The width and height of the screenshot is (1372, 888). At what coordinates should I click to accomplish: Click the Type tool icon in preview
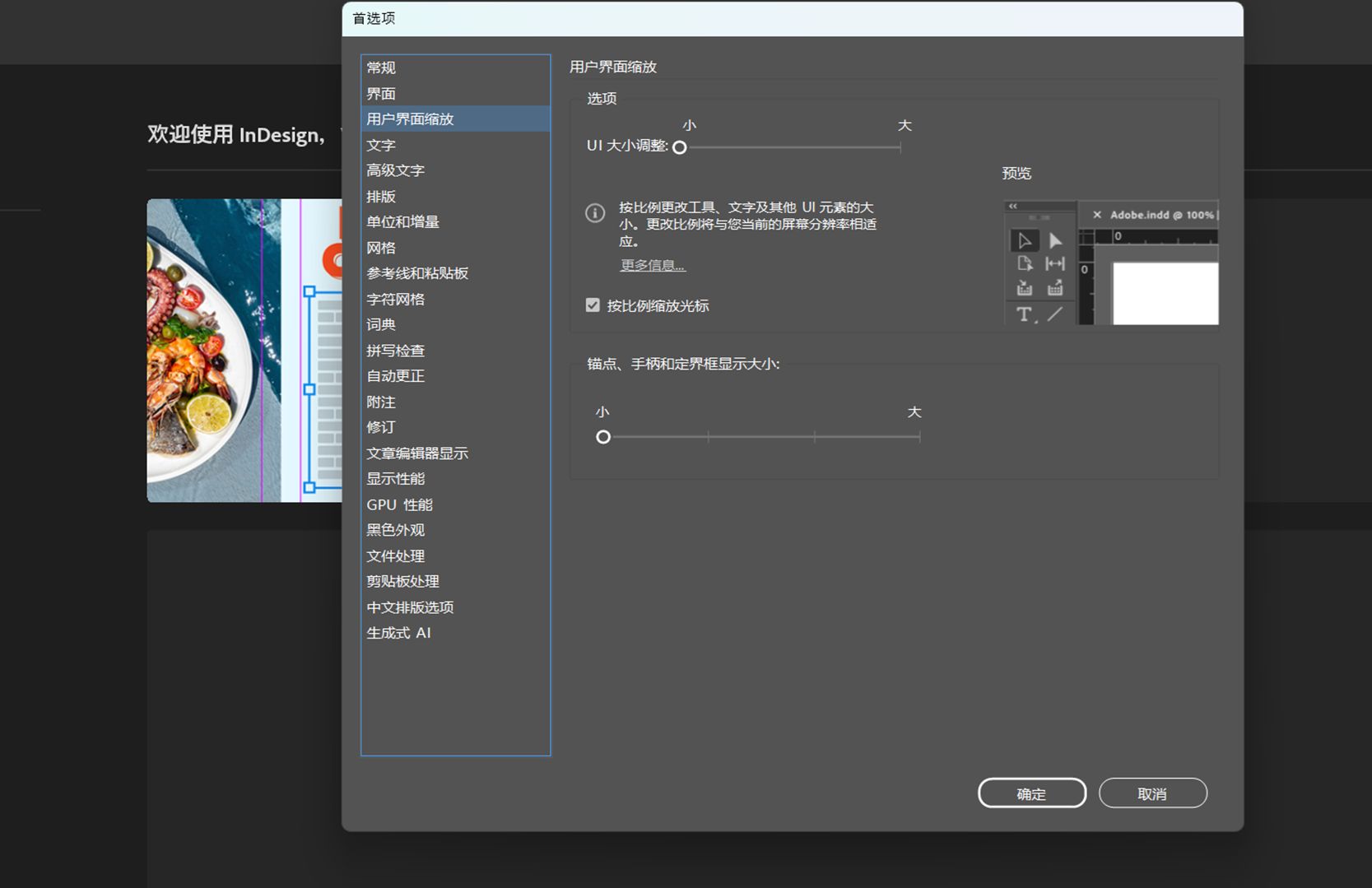pyautogui.click(x=1025, y=314)
